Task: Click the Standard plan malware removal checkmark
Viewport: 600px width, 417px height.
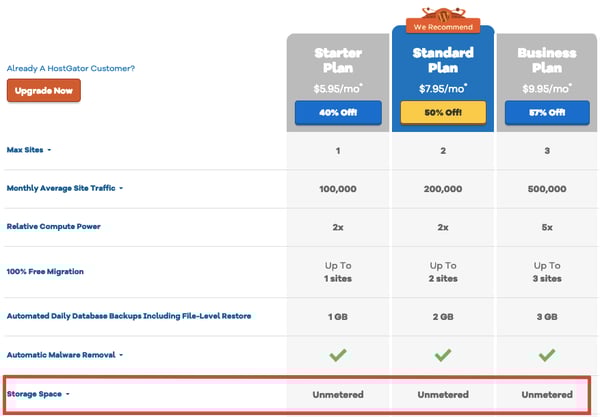Action: click(x=442, y=354)
